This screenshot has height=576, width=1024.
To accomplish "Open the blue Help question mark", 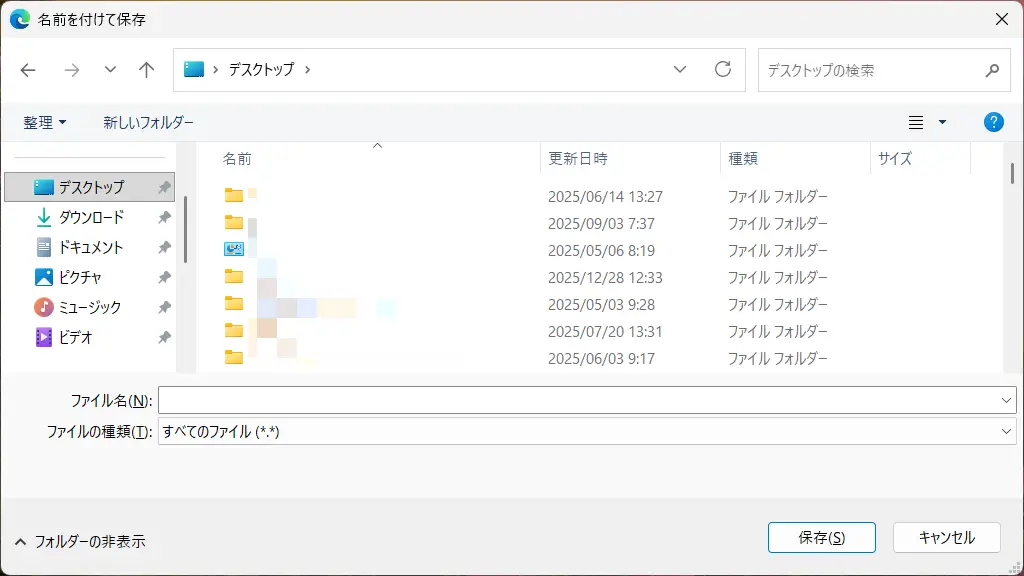I will [x=993, y=122].
